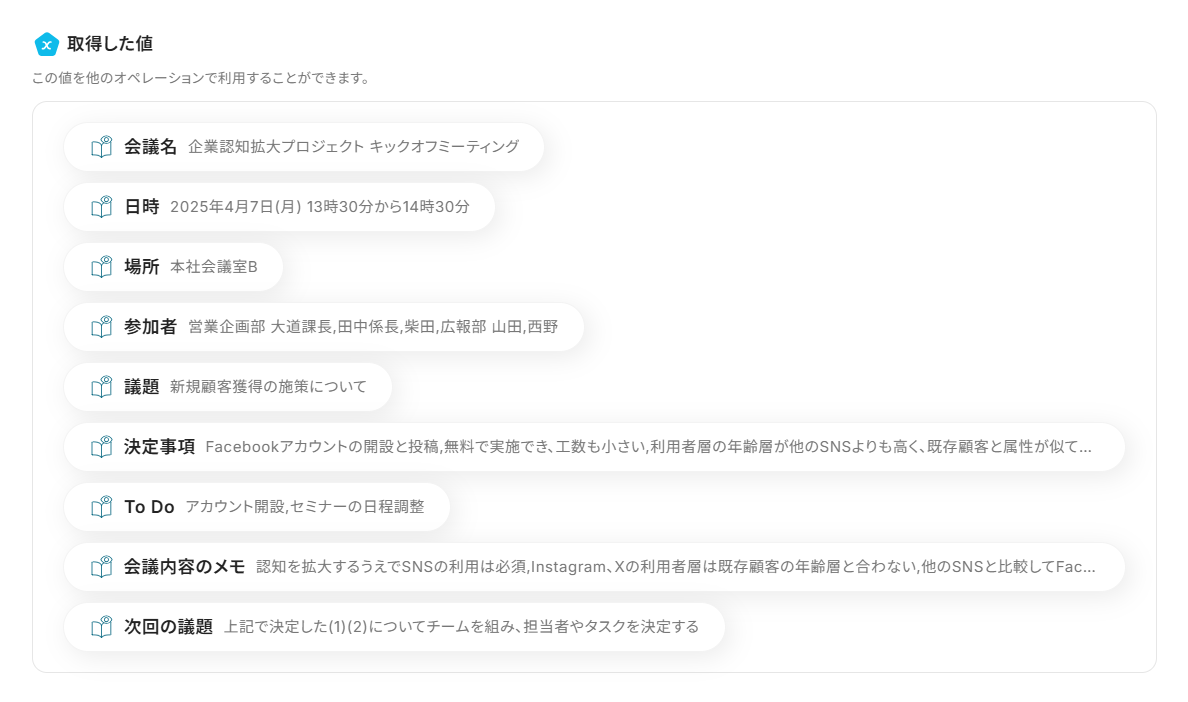
Task: Select the 本社会議室B location value
Action: 213,267
